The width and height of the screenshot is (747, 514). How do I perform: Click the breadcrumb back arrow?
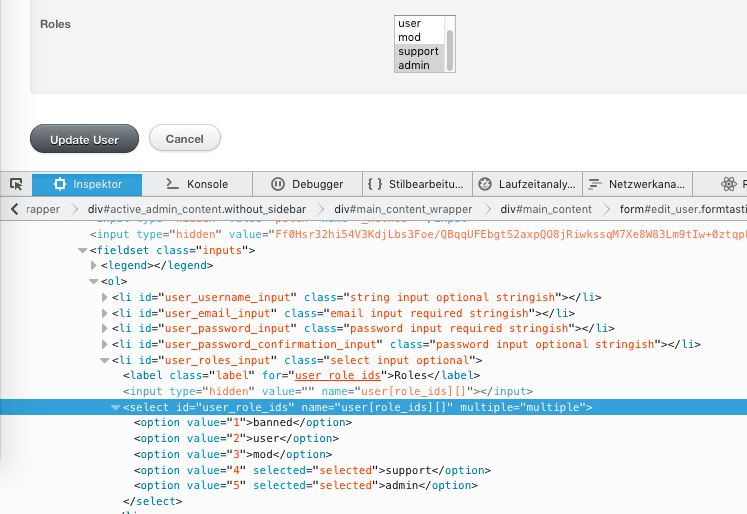click(15, 209)
